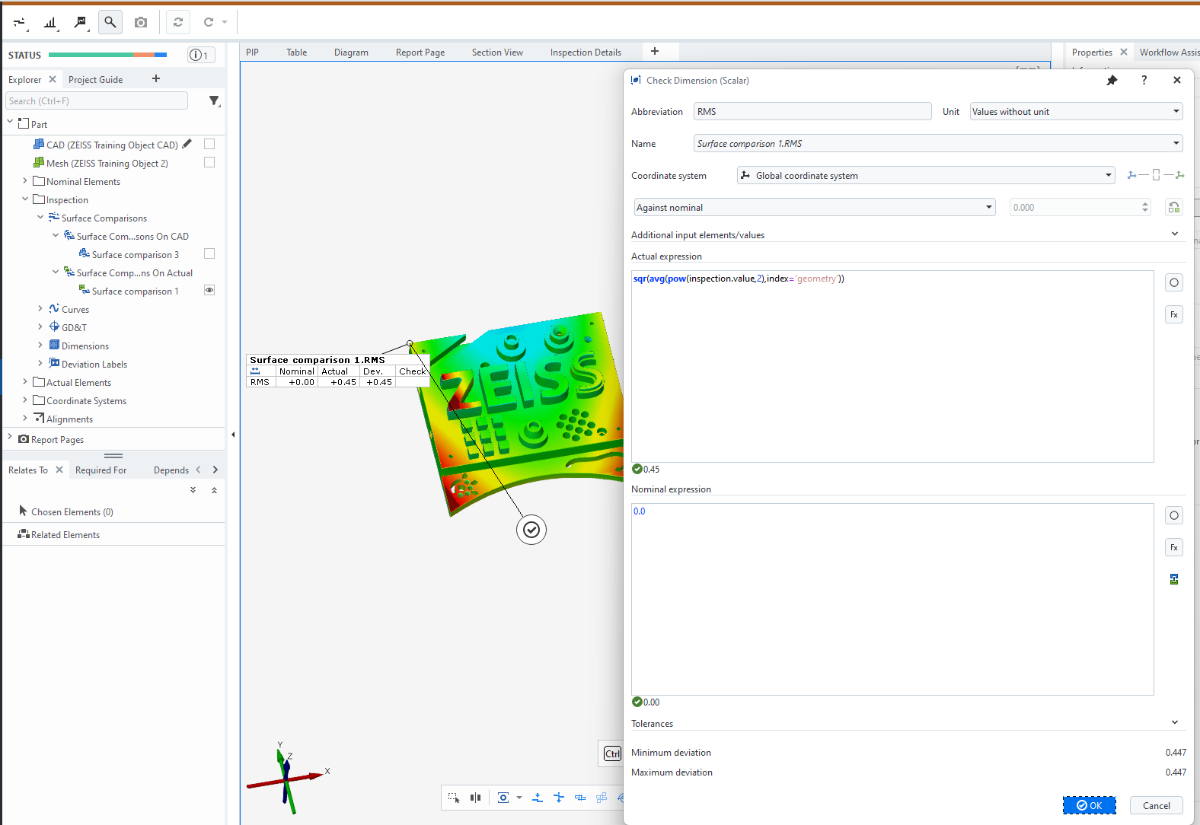Expand the Nominal Elements folder
This screenshot has width=1200, height=825.
click(x=25, y=181)
